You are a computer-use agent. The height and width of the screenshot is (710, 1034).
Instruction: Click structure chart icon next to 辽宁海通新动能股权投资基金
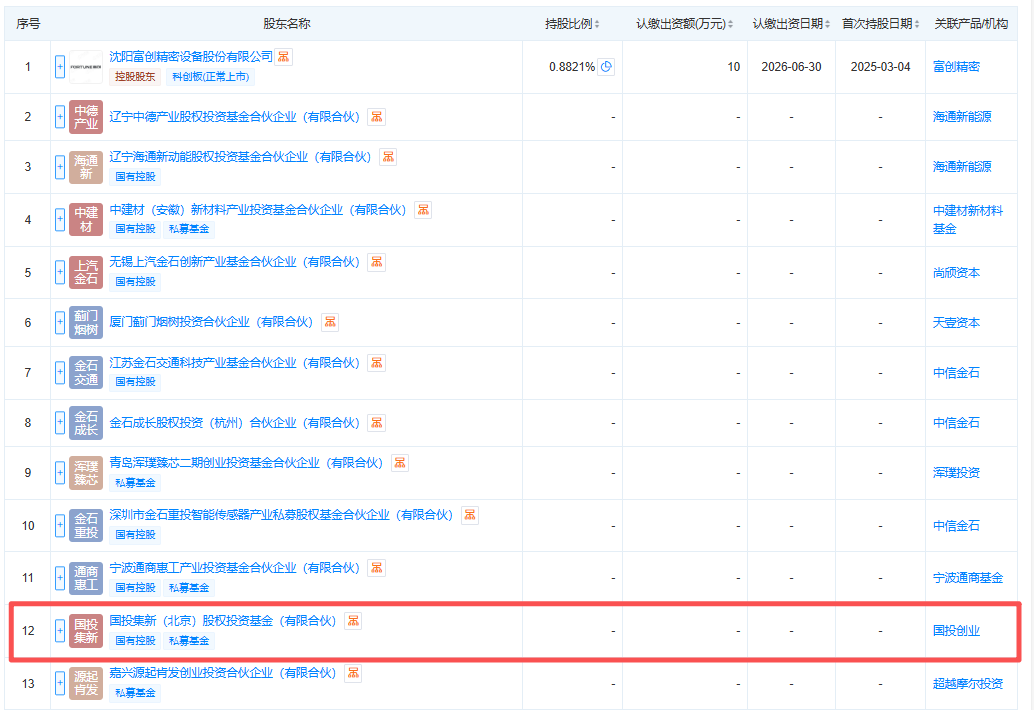pos(388,157)
